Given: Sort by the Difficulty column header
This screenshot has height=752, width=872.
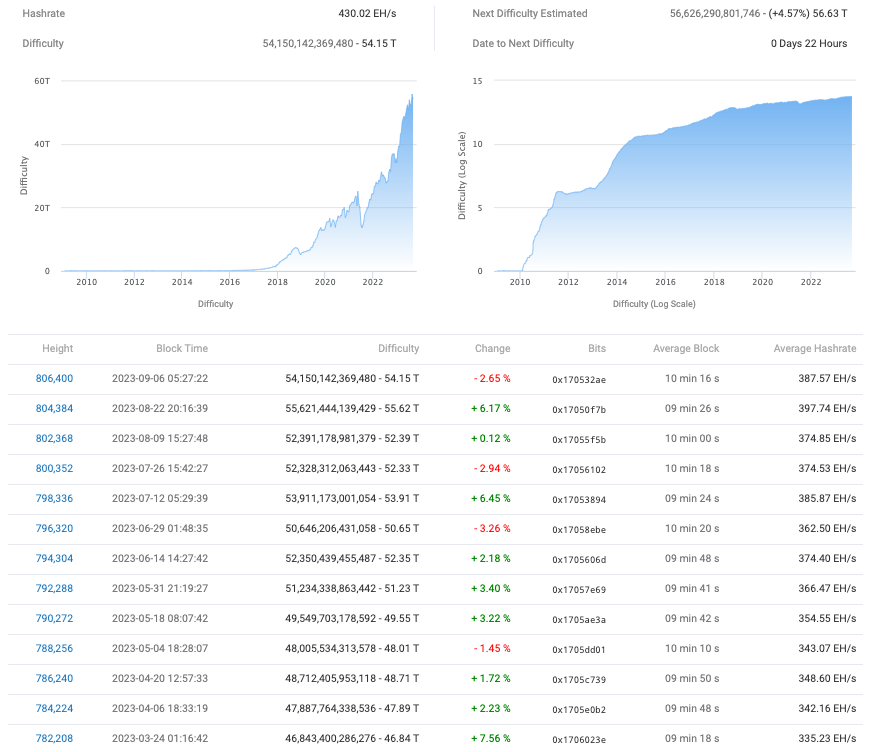Looking at the screenshot, I should pos(398,348).
